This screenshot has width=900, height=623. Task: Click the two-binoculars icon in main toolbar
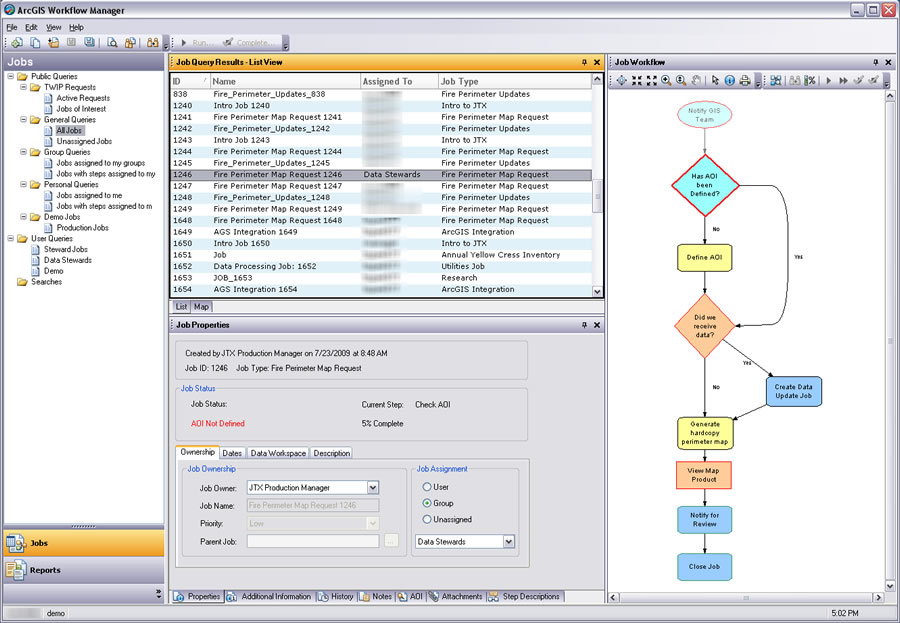153,42
